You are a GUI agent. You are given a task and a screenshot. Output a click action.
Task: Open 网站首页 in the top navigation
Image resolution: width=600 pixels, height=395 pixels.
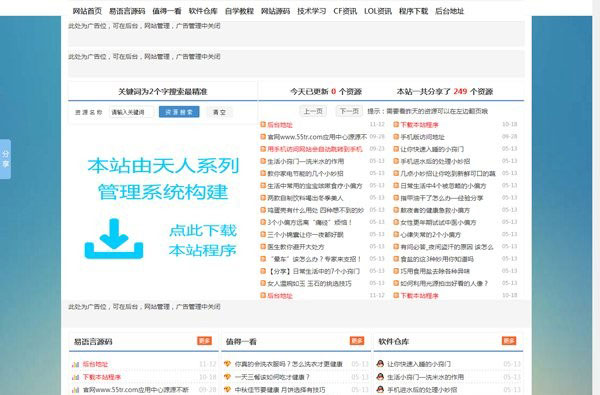tap(87, 11)
